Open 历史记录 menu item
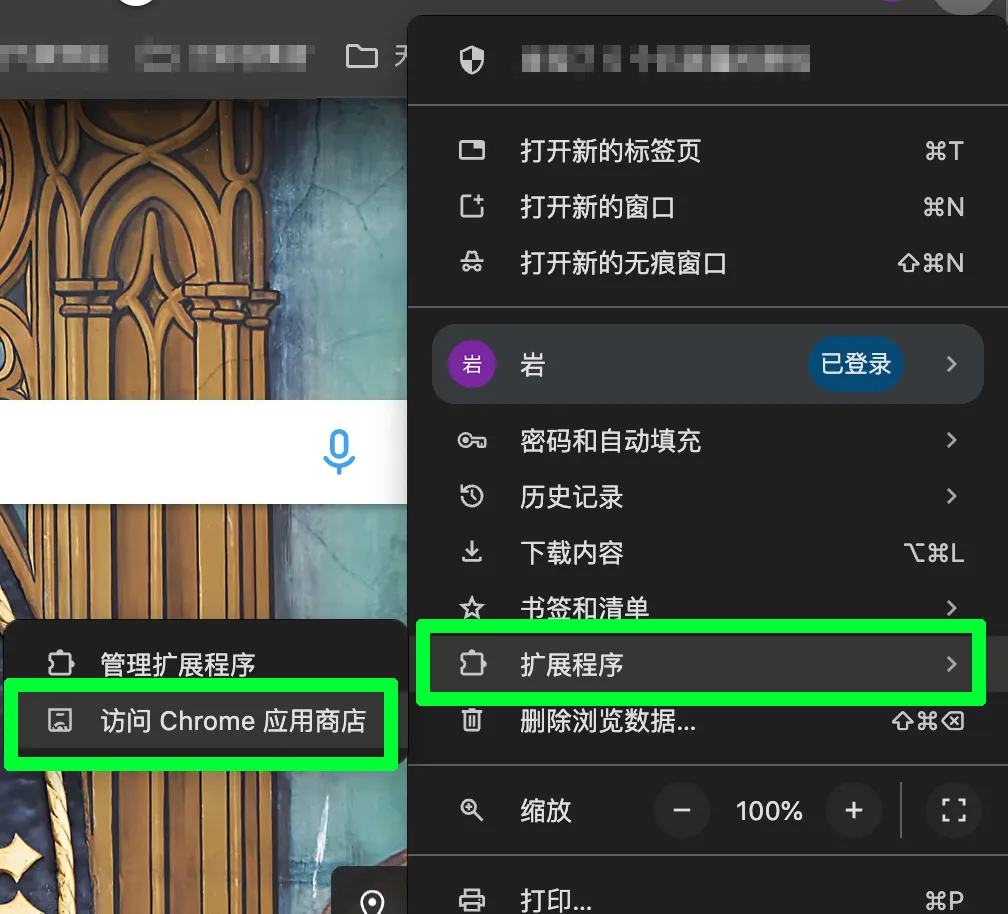This screenshot has width=1008, height=914. (707, 496)
